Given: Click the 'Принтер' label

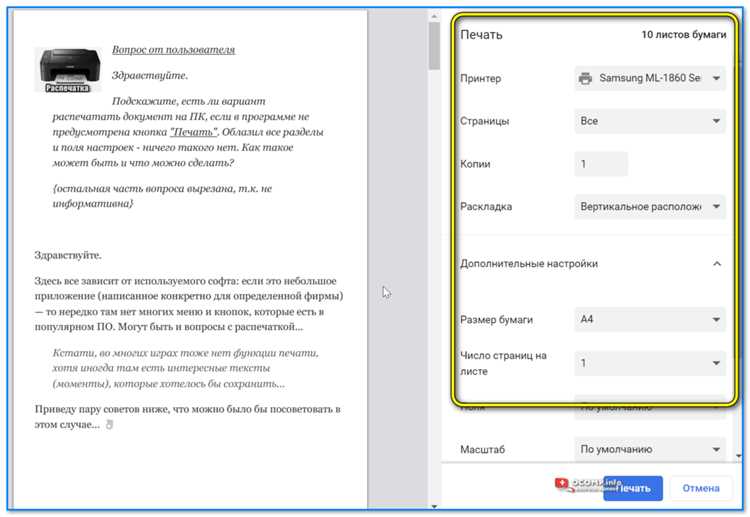Looking at the screenshot, I should point(480,78).
